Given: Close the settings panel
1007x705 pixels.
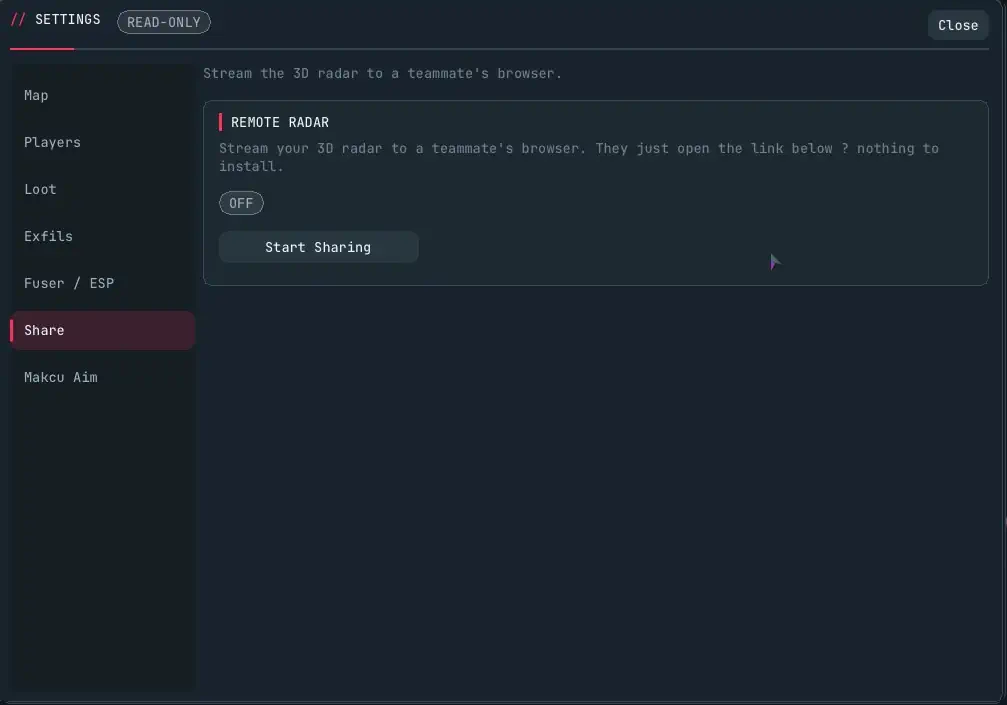Looking at the screenshot, I should 958,25.
